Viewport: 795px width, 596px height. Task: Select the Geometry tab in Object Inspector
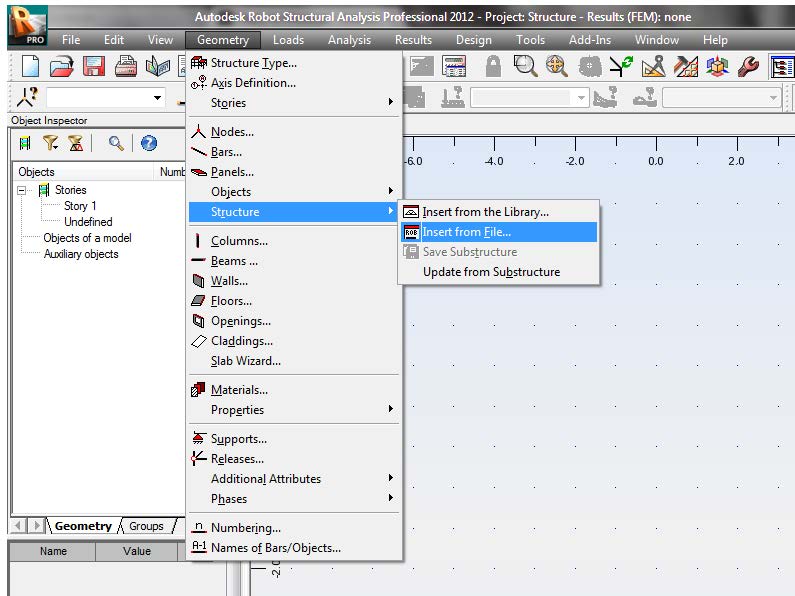point(83,526)
